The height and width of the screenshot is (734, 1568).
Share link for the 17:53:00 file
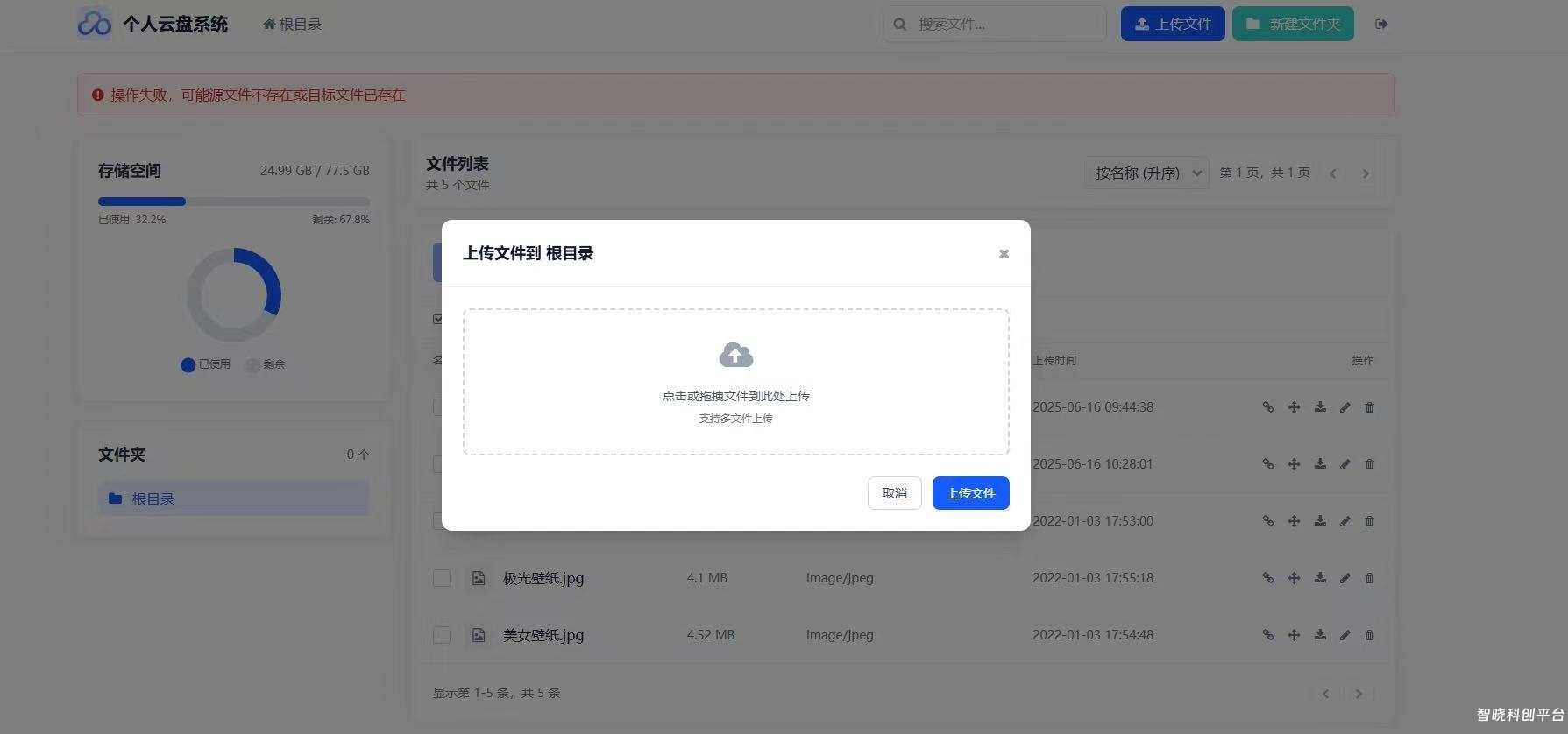pyautogui.click(x=1267, y=521)
